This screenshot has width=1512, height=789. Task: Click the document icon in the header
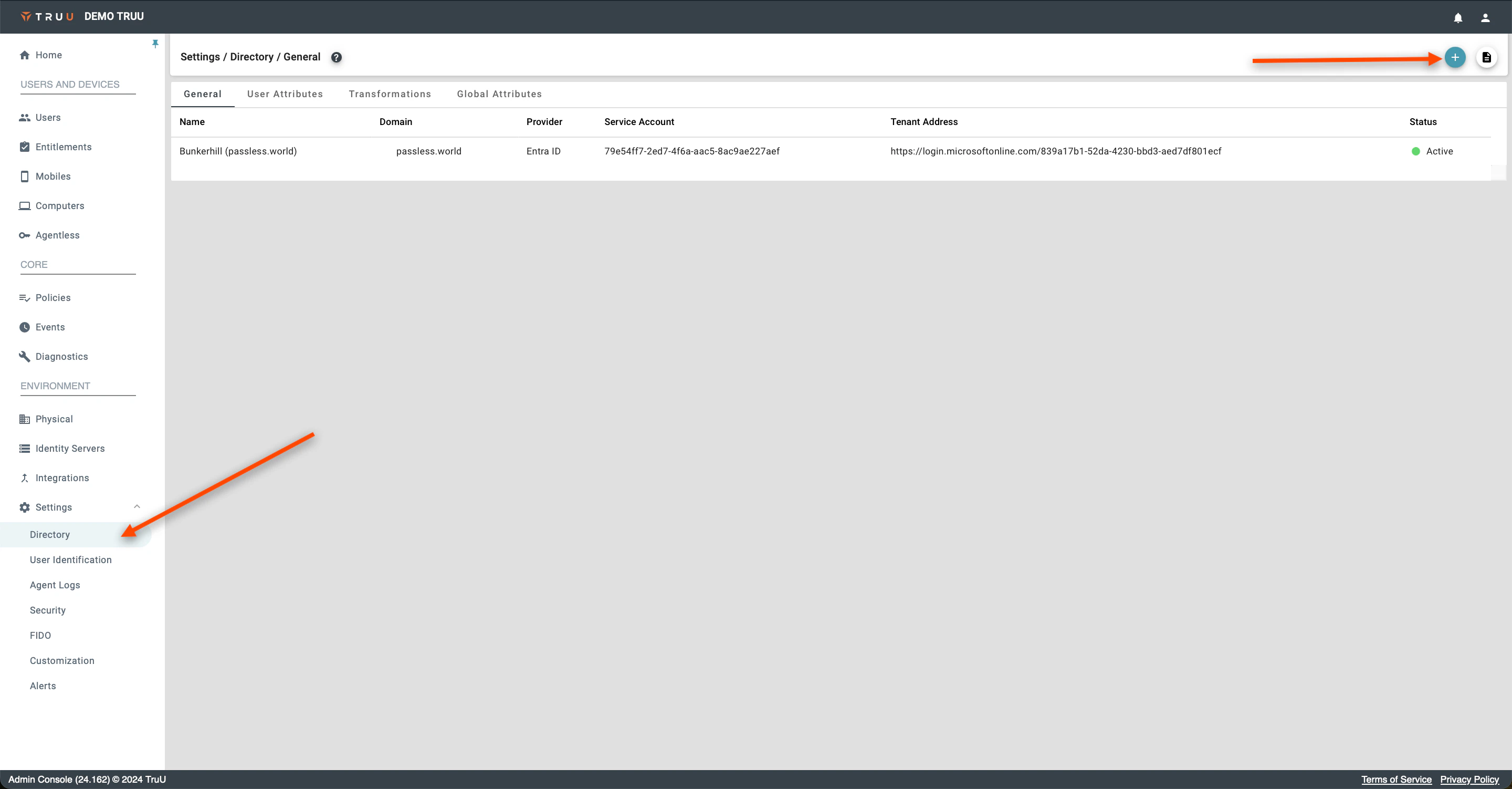1486,57
